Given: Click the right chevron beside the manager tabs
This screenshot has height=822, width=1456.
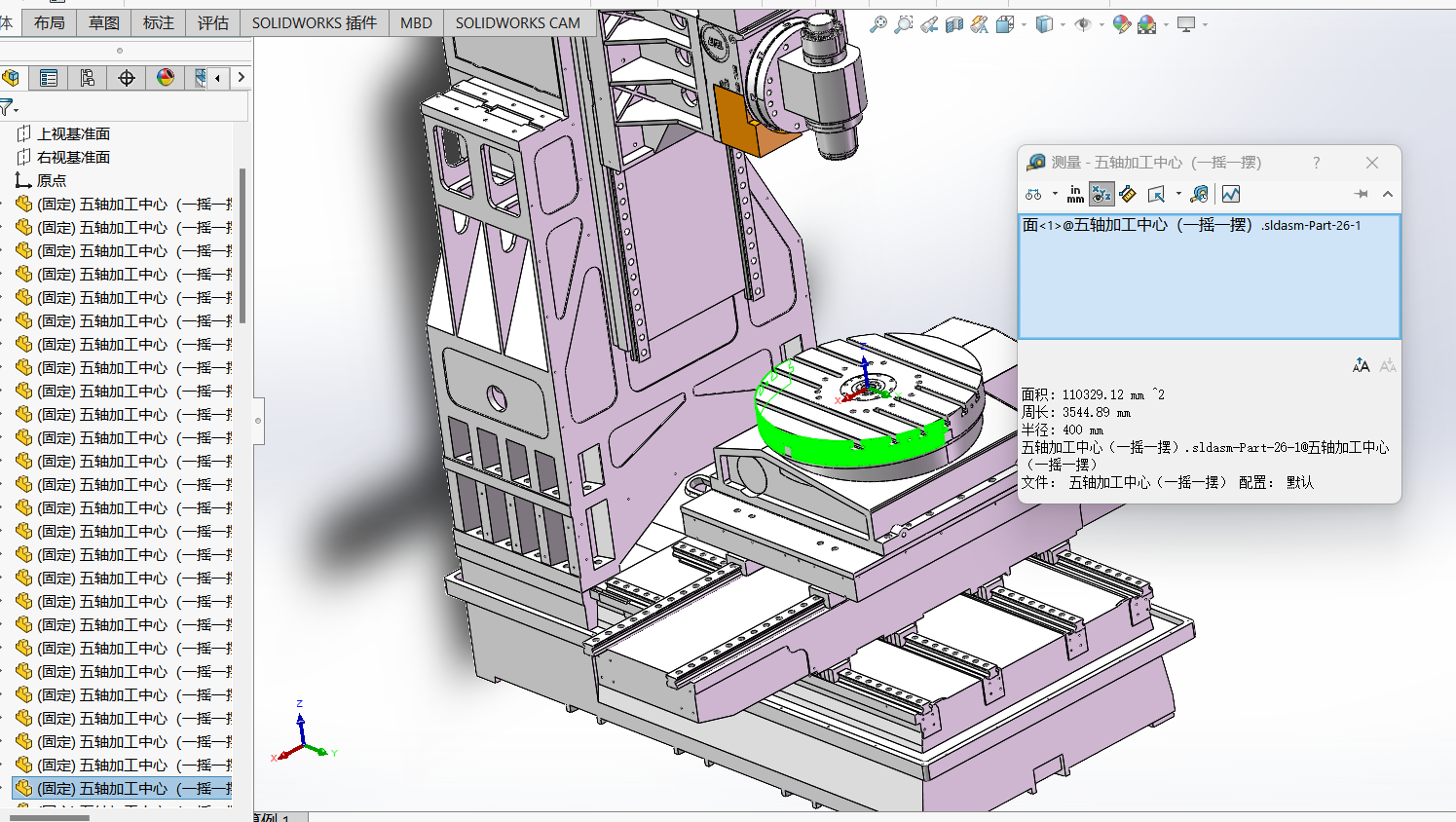Looking at the screenshot, I should click(x=241, y=78).
